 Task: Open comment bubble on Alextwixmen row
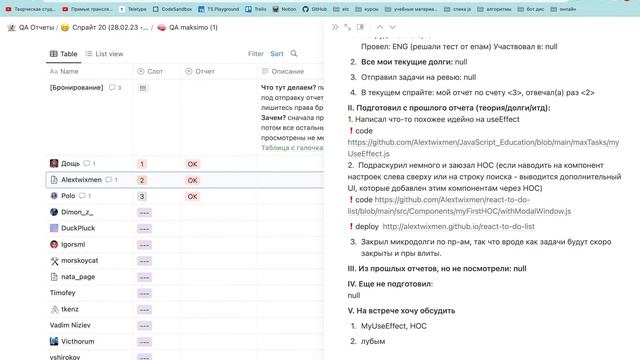111,180
